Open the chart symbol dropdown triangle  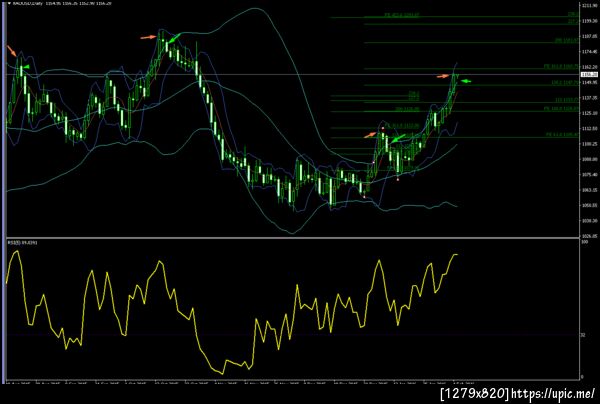[x=9, y=3]
